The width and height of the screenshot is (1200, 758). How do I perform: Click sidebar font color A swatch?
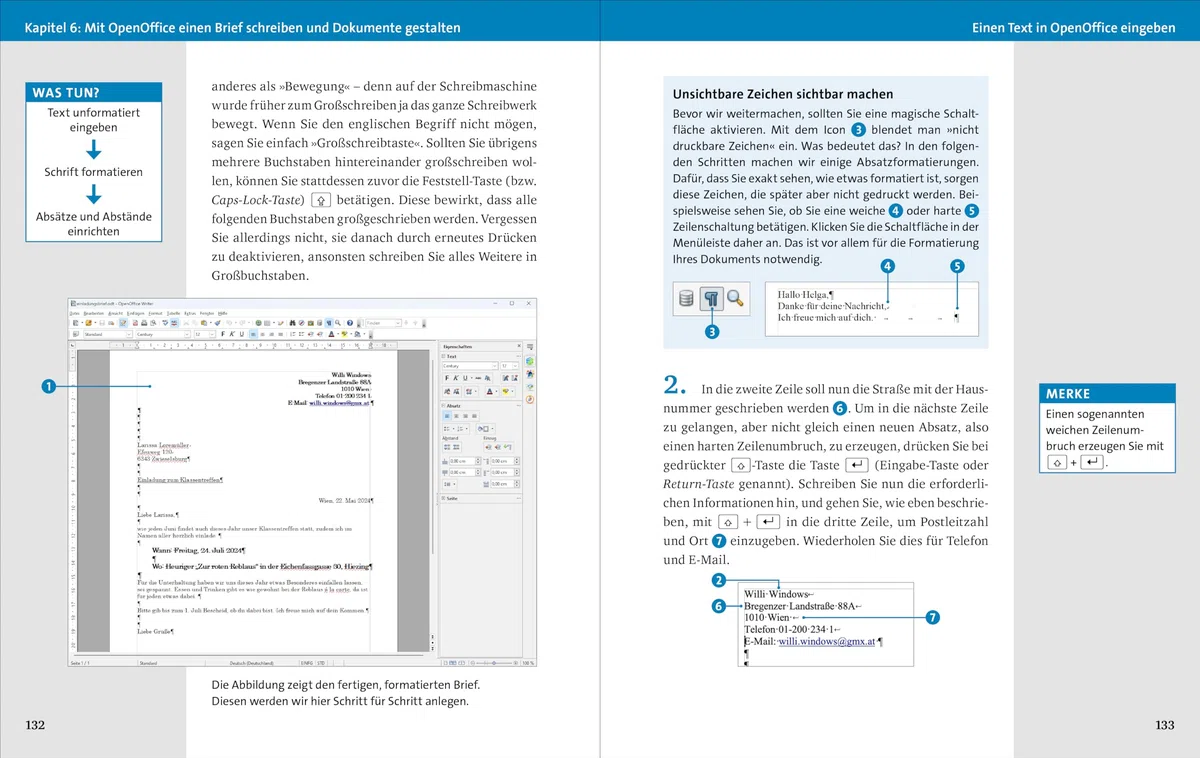(x=490, y=391)
